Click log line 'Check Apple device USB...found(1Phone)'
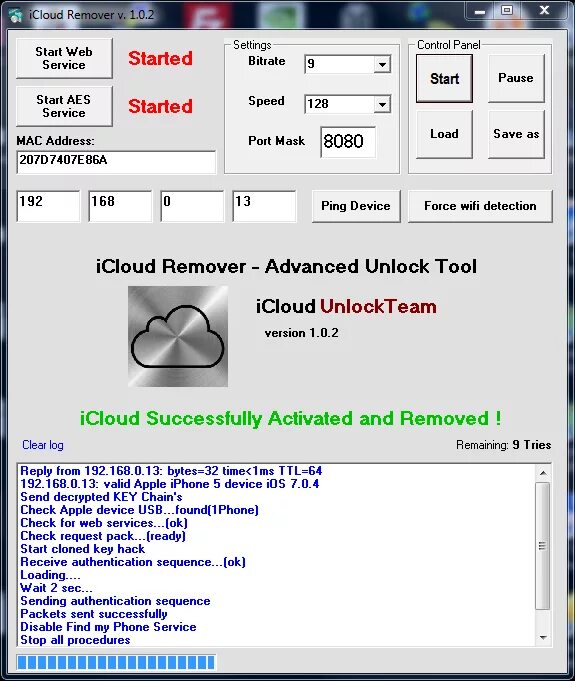This screenshot has width=575, height=681. (139, 510)
